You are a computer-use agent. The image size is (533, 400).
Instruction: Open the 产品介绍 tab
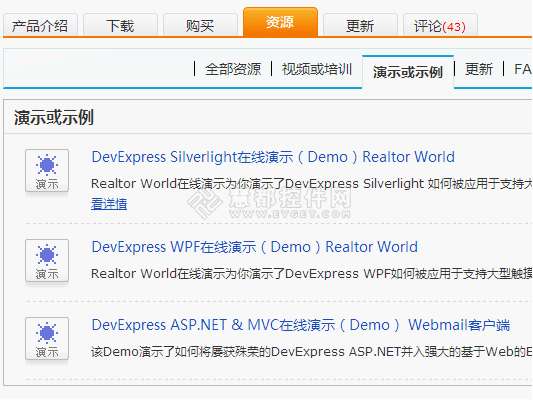point(40,25)
